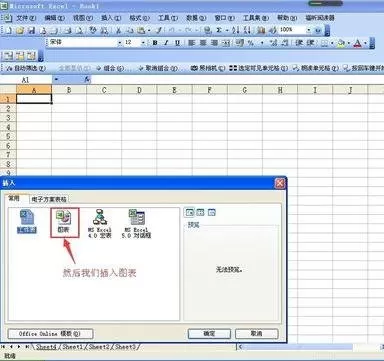Image resolution: width=384 pixels, height=361 pixels.
Task: Open the 文件 menu
Action: (26, 18)
